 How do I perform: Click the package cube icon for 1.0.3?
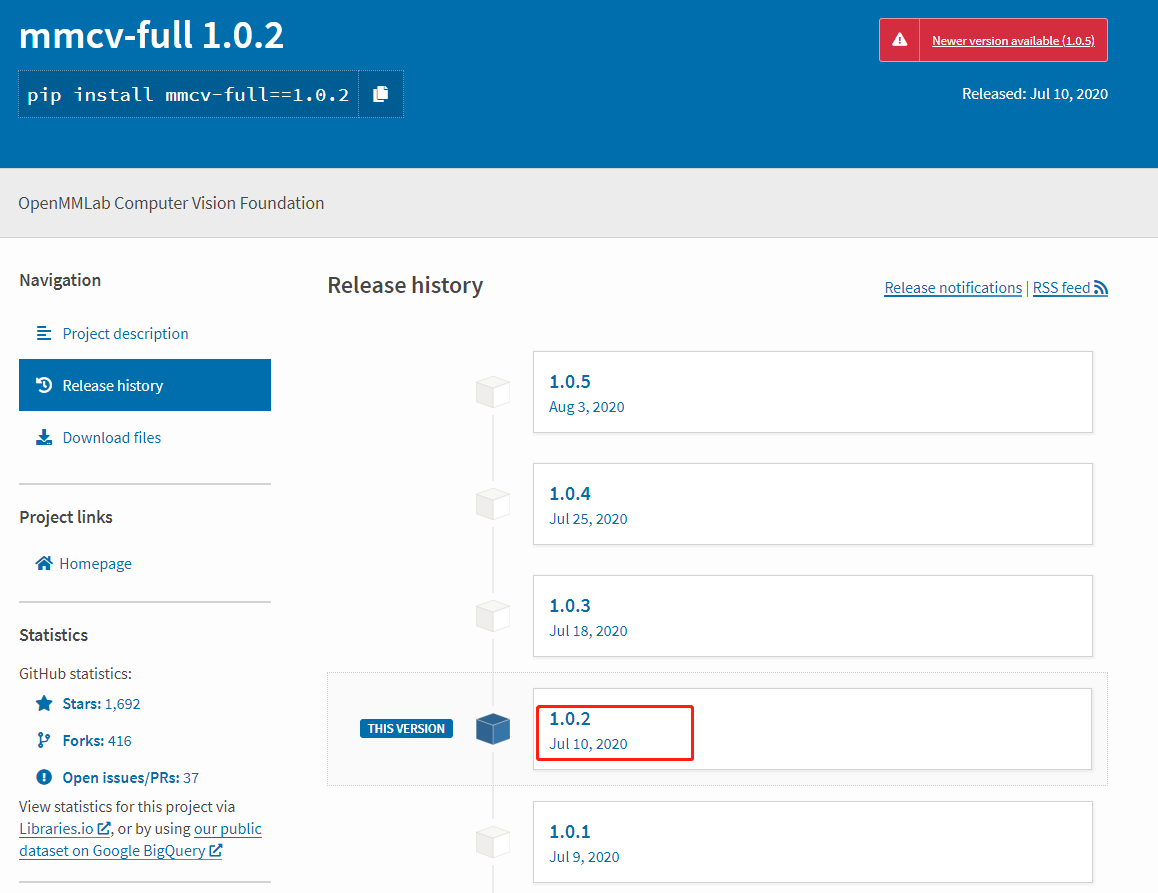[x=493, y=616]
